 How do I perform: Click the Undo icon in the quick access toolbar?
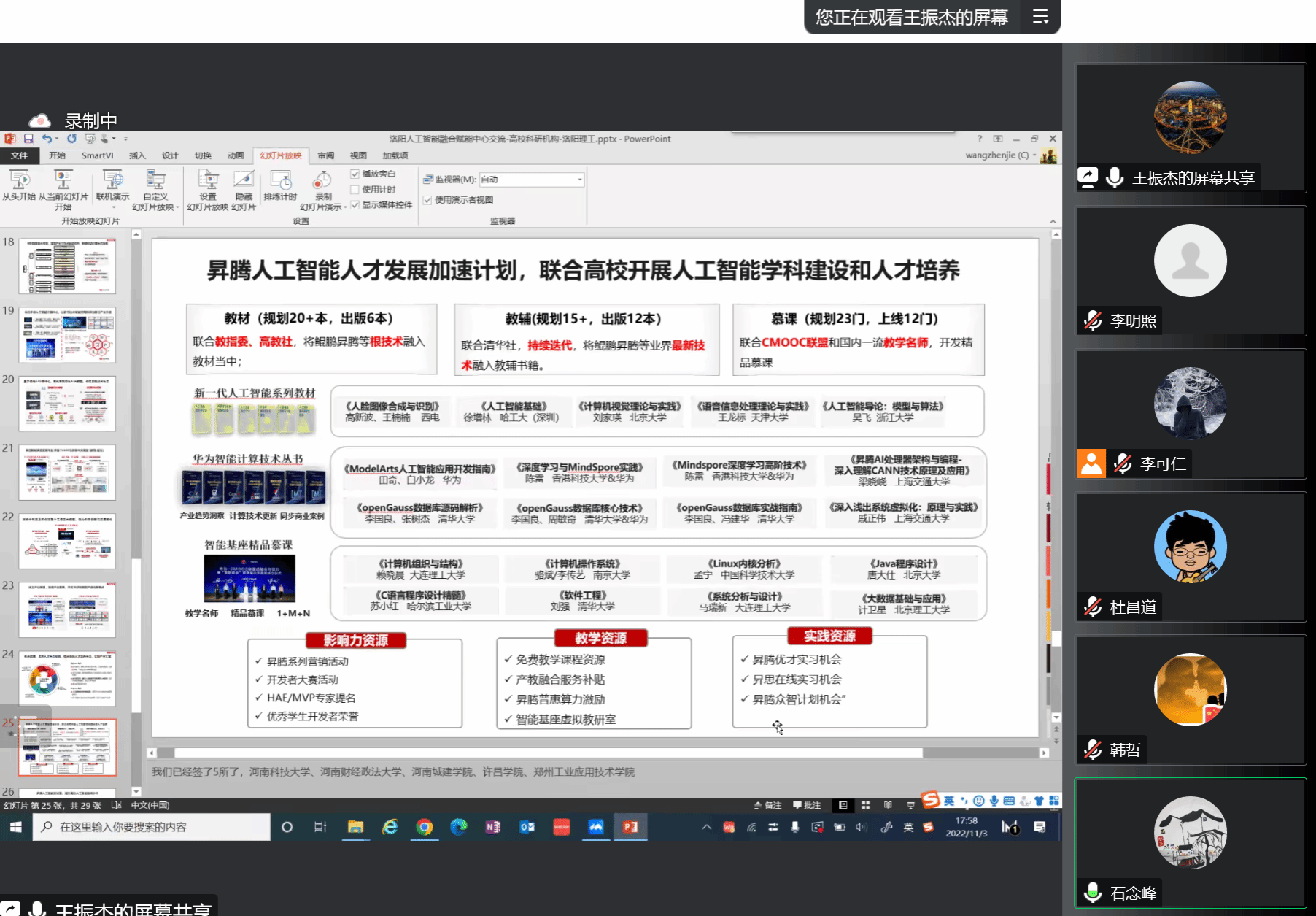(47, 139)
